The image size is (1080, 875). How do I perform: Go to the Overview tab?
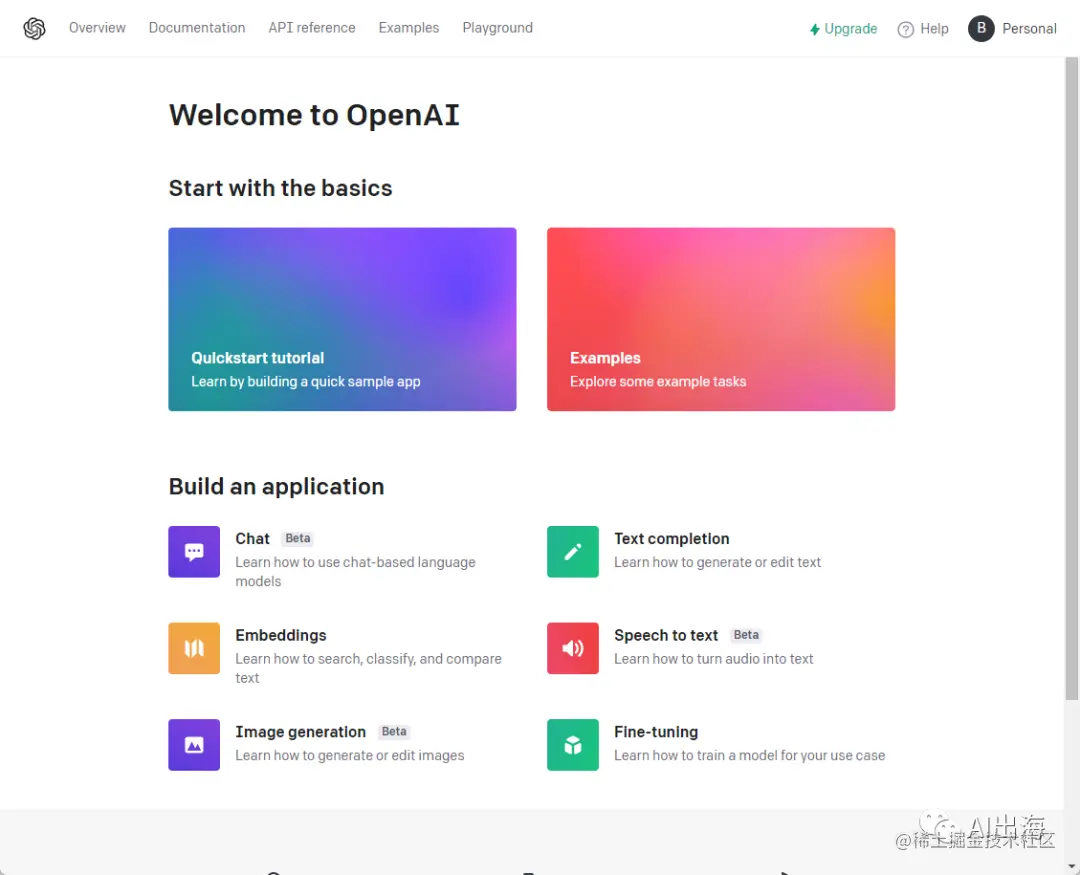(x=97, y=28)
